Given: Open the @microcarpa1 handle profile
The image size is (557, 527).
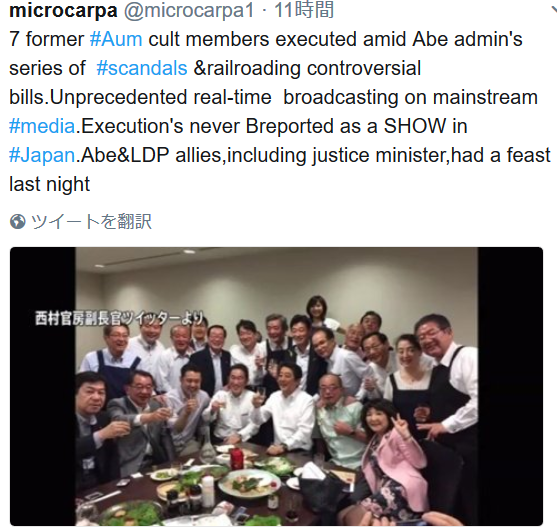Looking at the screenshot, I should pos(189,10).
